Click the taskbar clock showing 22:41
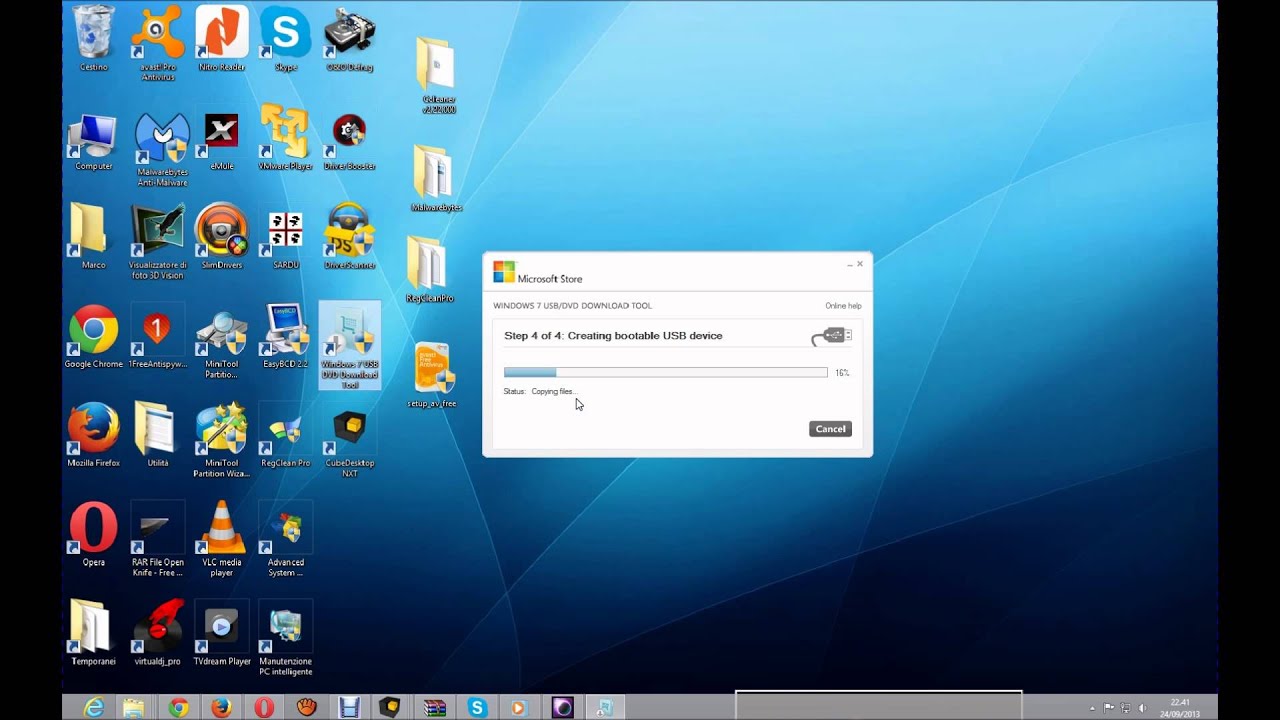The height and width of the screenshot is (720, 1280). click(1180, 708)
